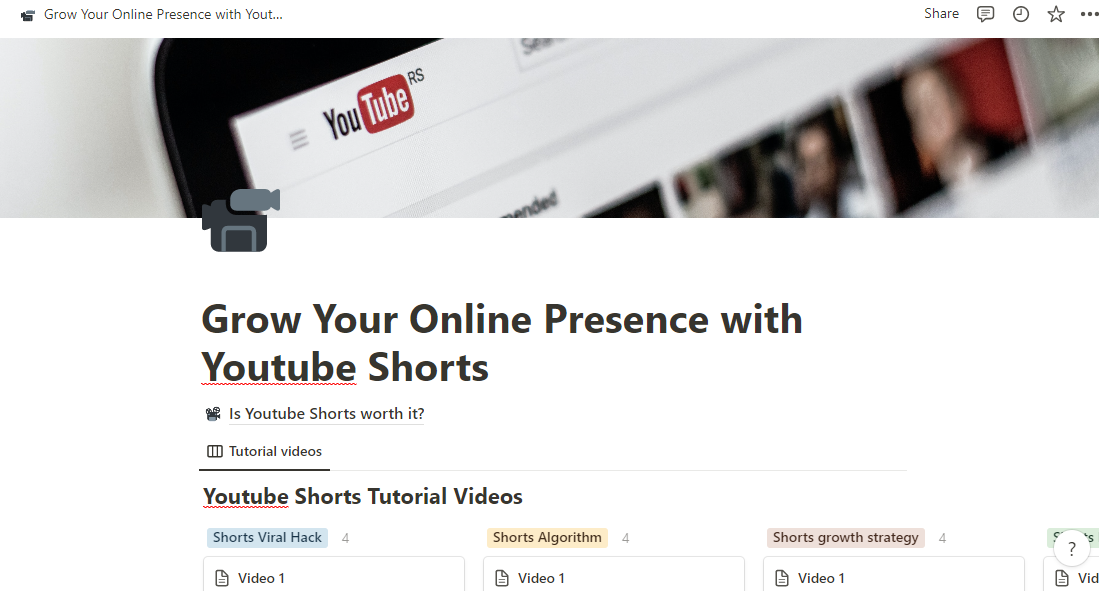1099x591 pixels.
Task: Click page icon on Shorts Algorithm Video 1
Action: (x=502, y=578)
